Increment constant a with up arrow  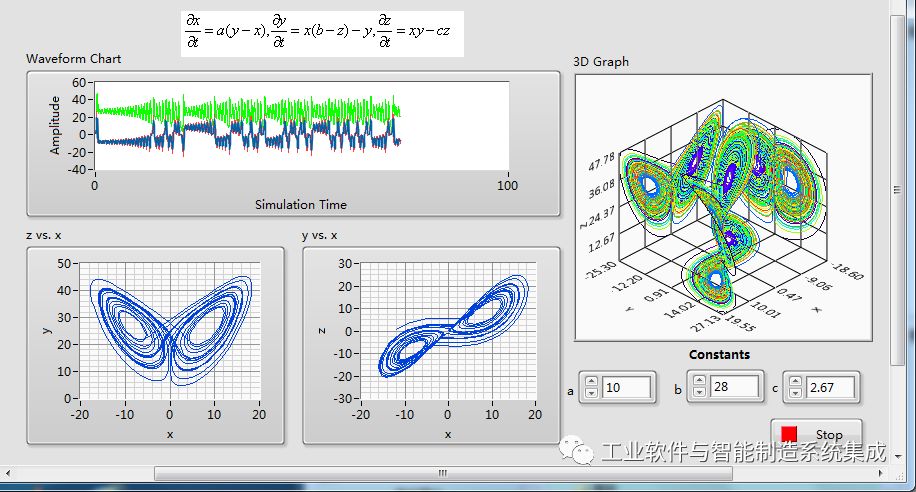click(591, 382)
